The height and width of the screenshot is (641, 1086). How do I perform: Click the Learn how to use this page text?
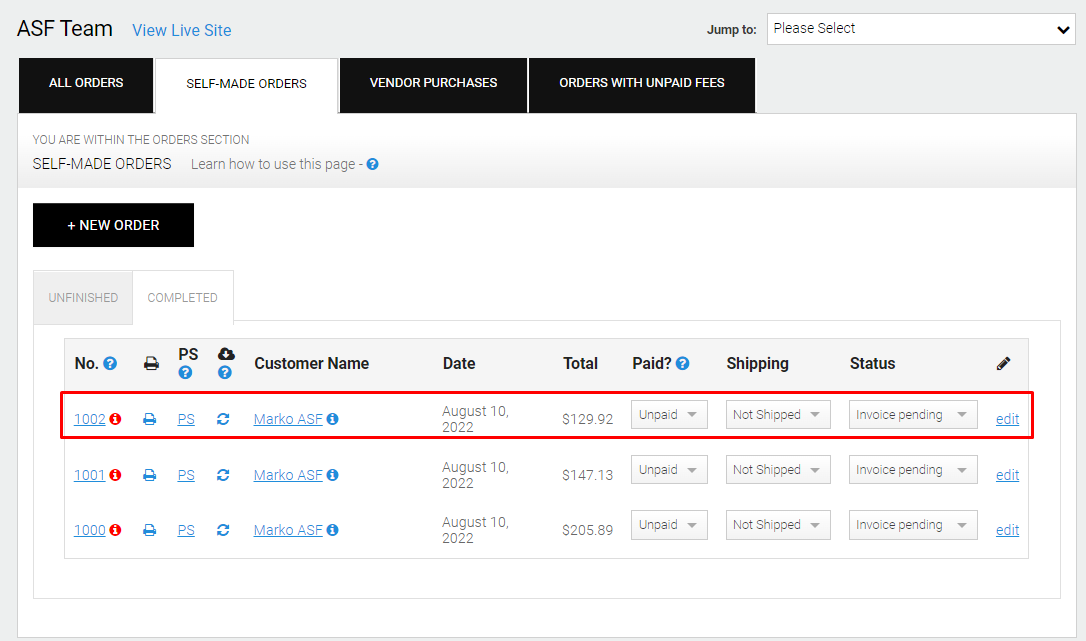[x=273, y=164]
